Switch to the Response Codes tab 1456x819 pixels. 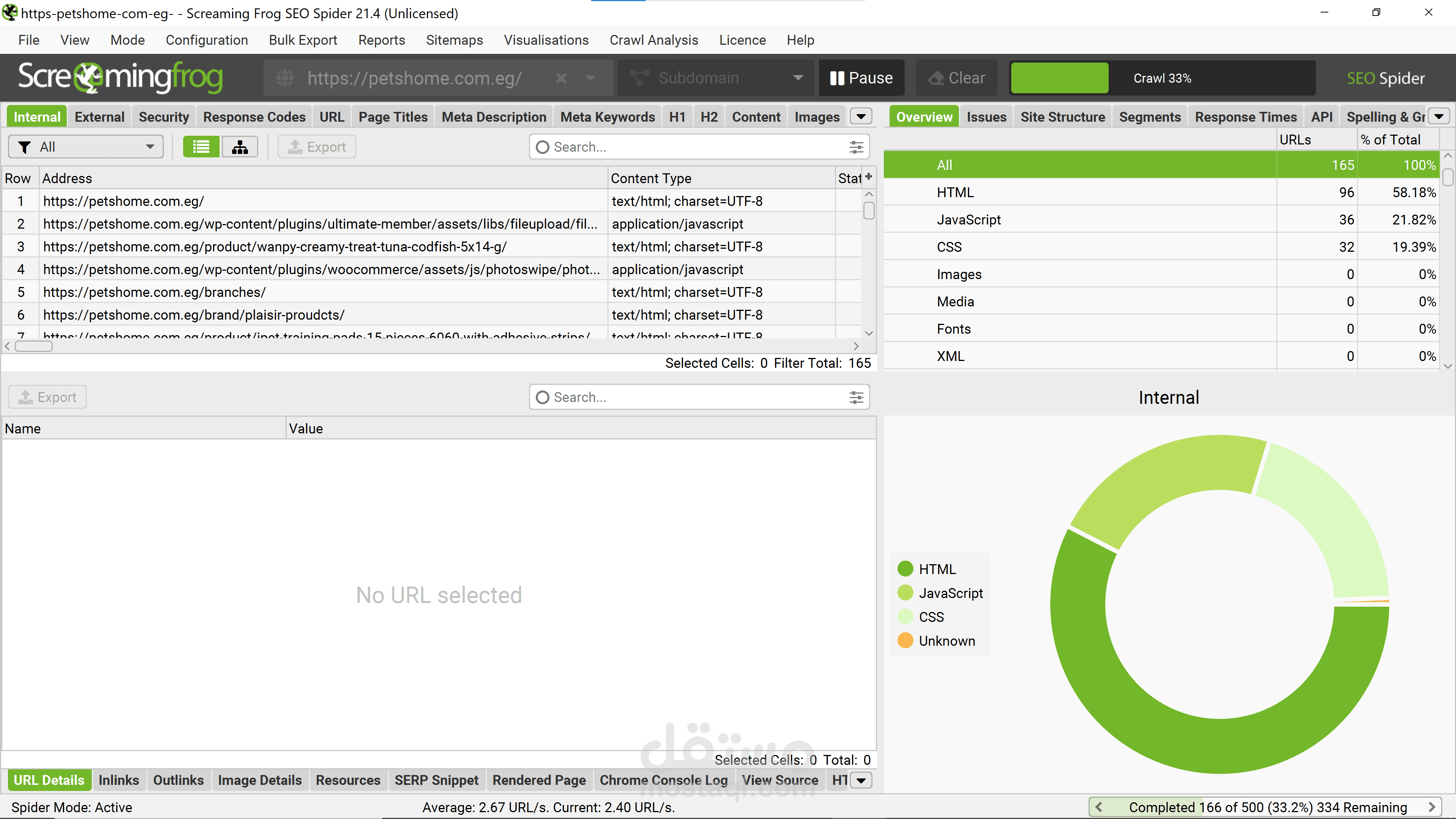pos(254,117)
